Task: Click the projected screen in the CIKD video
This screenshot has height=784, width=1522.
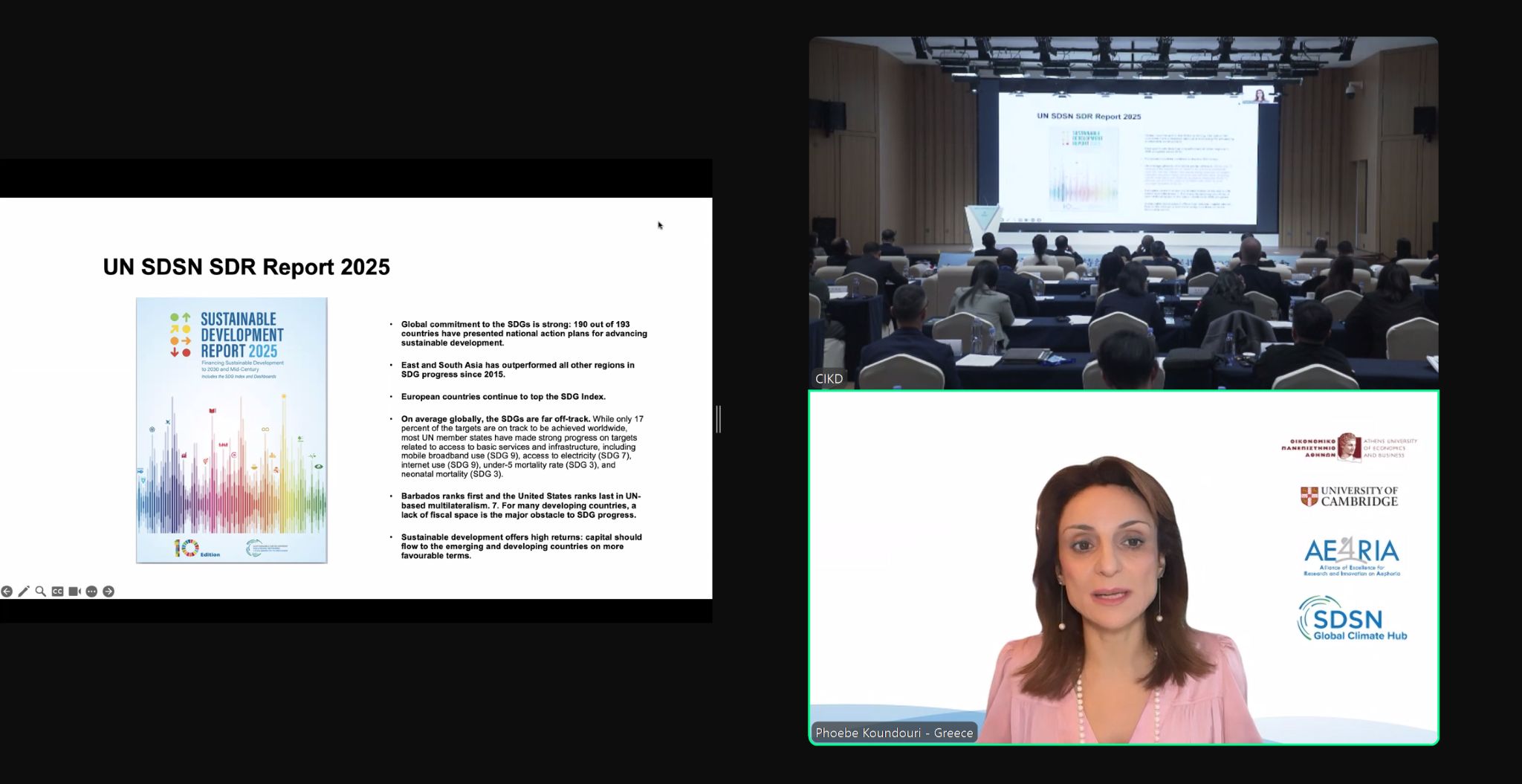Action: click(1128, 160)
